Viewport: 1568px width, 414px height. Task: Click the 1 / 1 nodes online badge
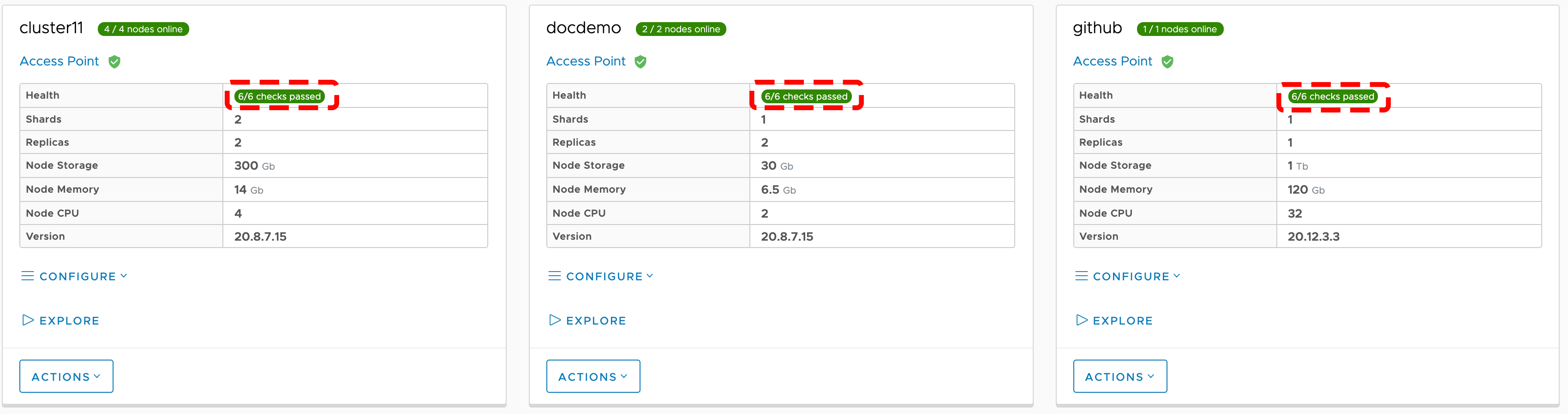[x=1179, y=29]
